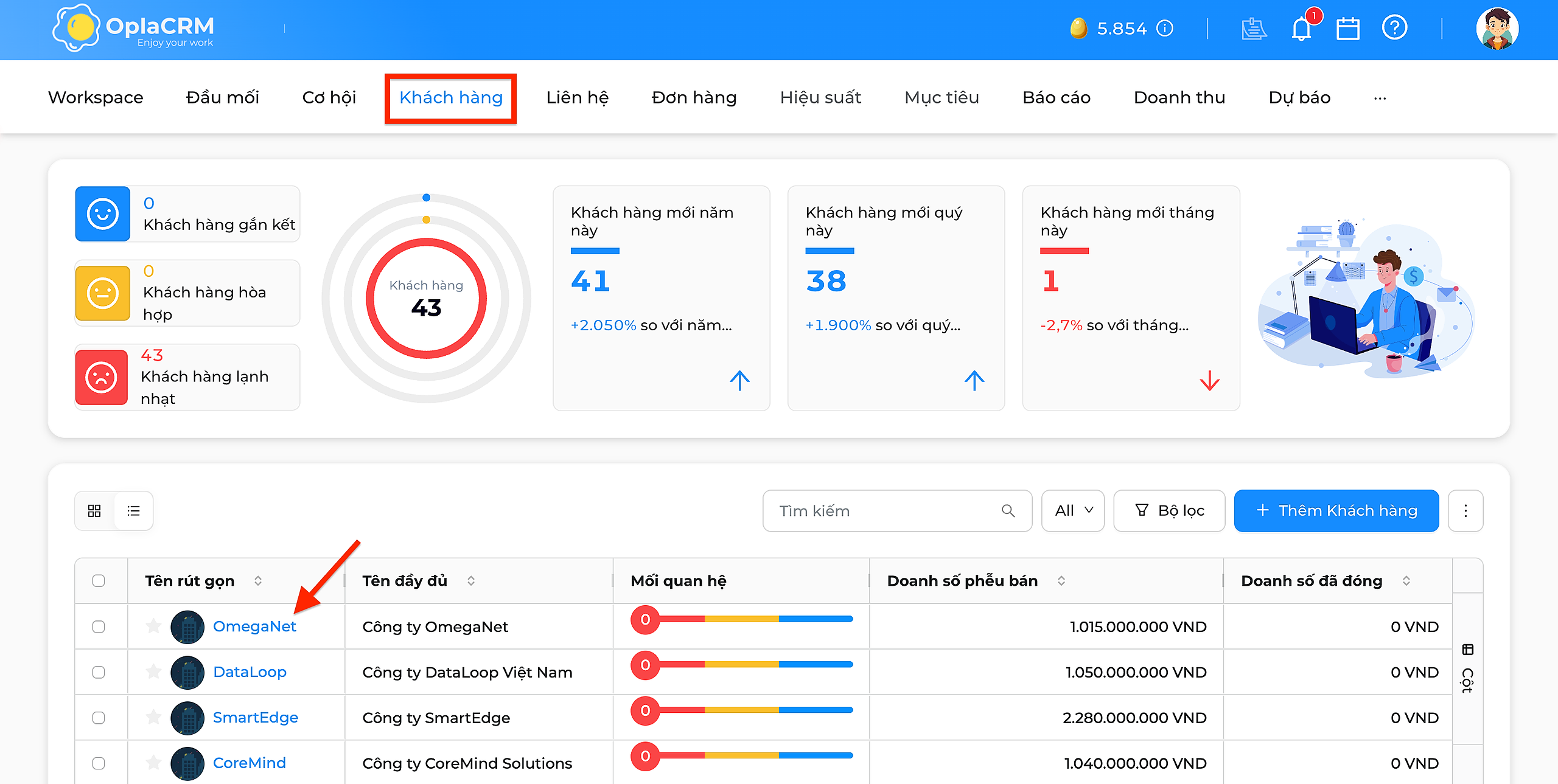1558x784 pixels.
Task: Click the help question mark icon
Action: pyautogui.click(x=1394, y=28)
